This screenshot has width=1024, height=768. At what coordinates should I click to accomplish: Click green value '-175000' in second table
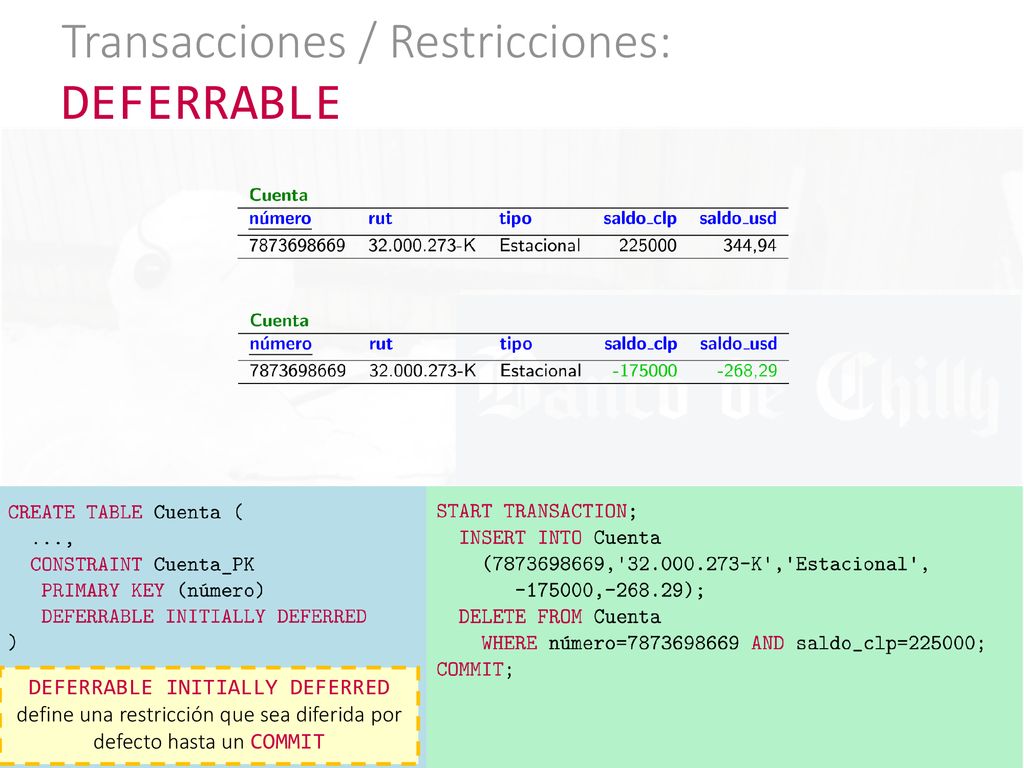(x=644, y=371)
